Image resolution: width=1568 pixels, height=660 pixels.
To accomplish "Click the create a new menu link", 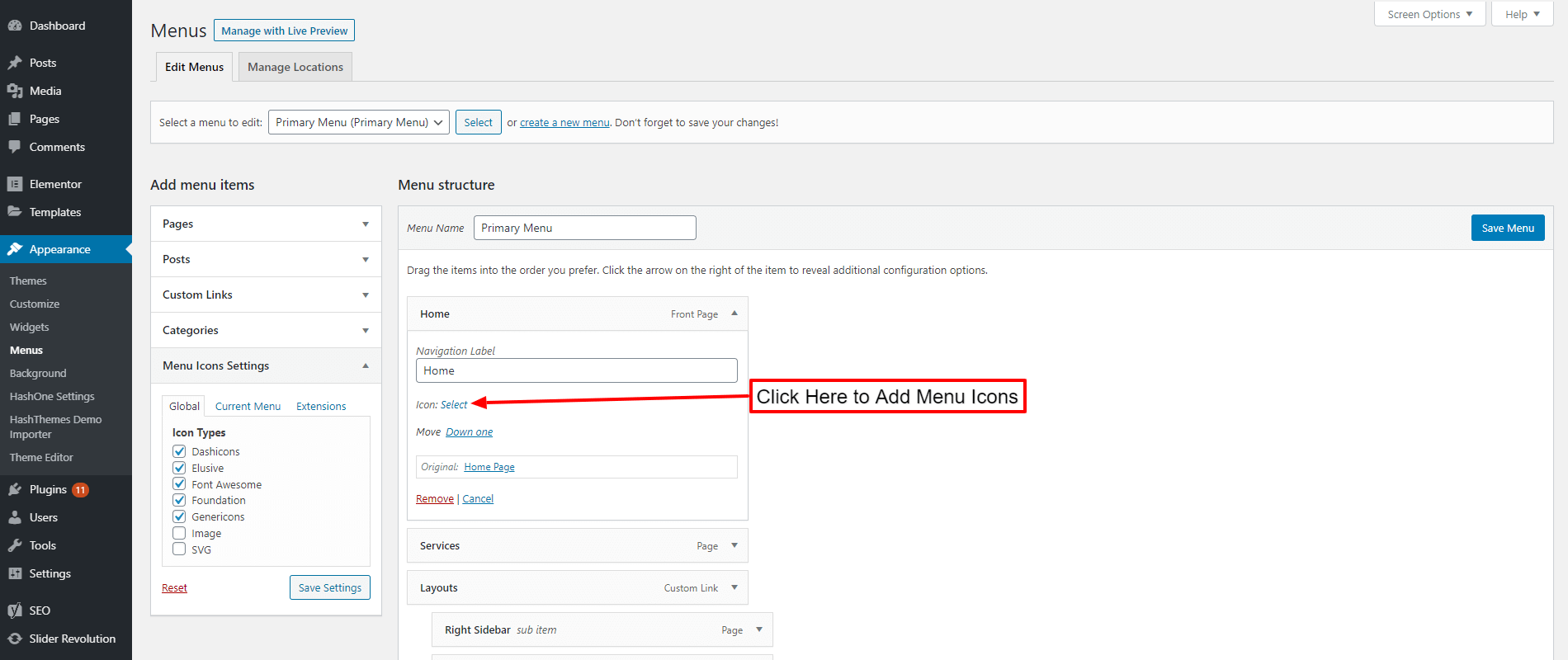I will [x=564, y=122].
